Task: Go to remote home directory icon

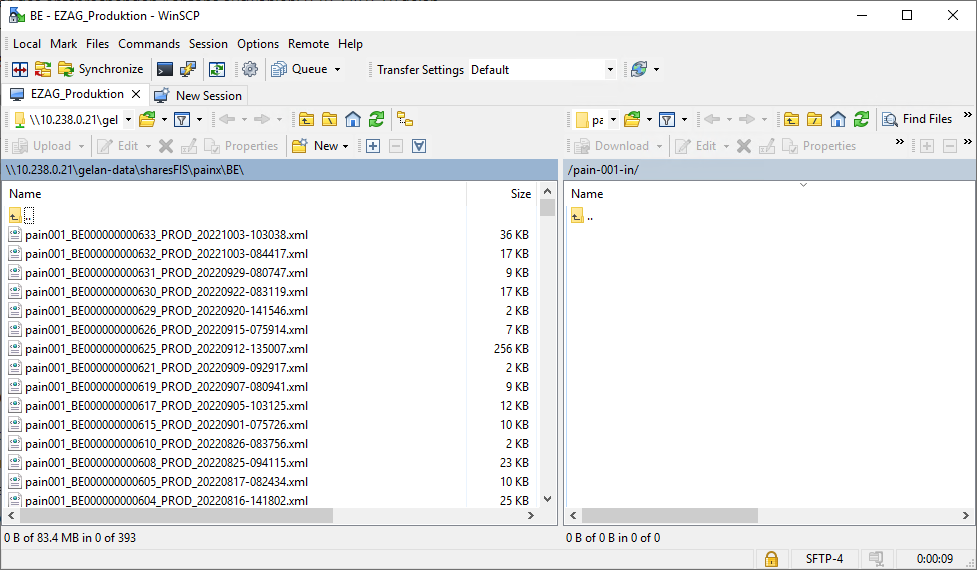Action: [838, 120]
